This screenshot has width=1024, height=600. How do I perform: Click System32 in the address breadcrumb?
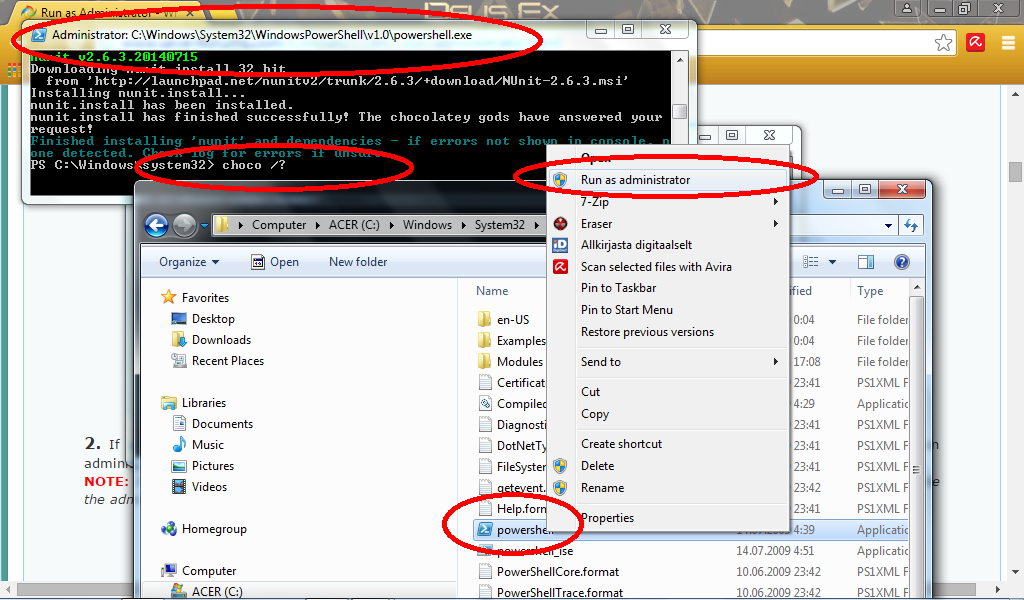[x=500, y=225]
